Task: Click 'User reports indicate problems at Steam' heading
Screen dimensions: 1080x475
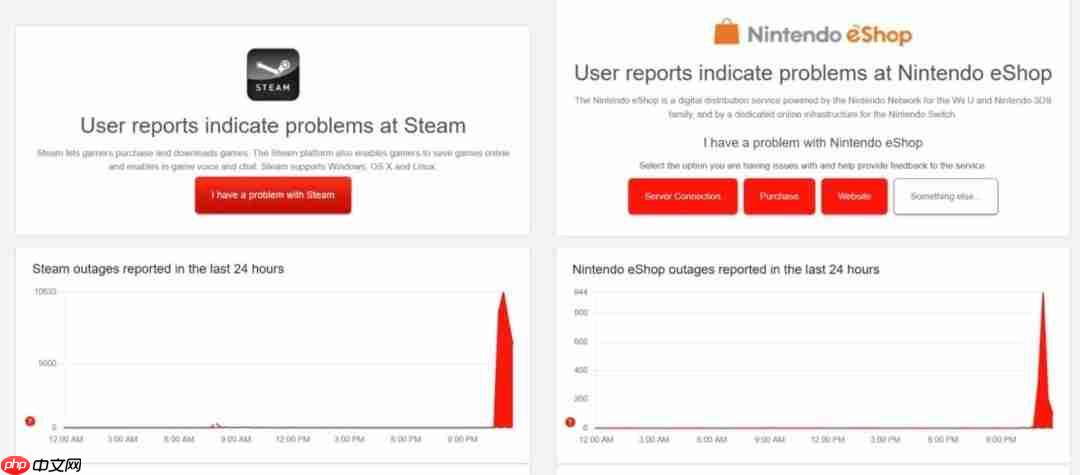Action: [x=273, y=126]
